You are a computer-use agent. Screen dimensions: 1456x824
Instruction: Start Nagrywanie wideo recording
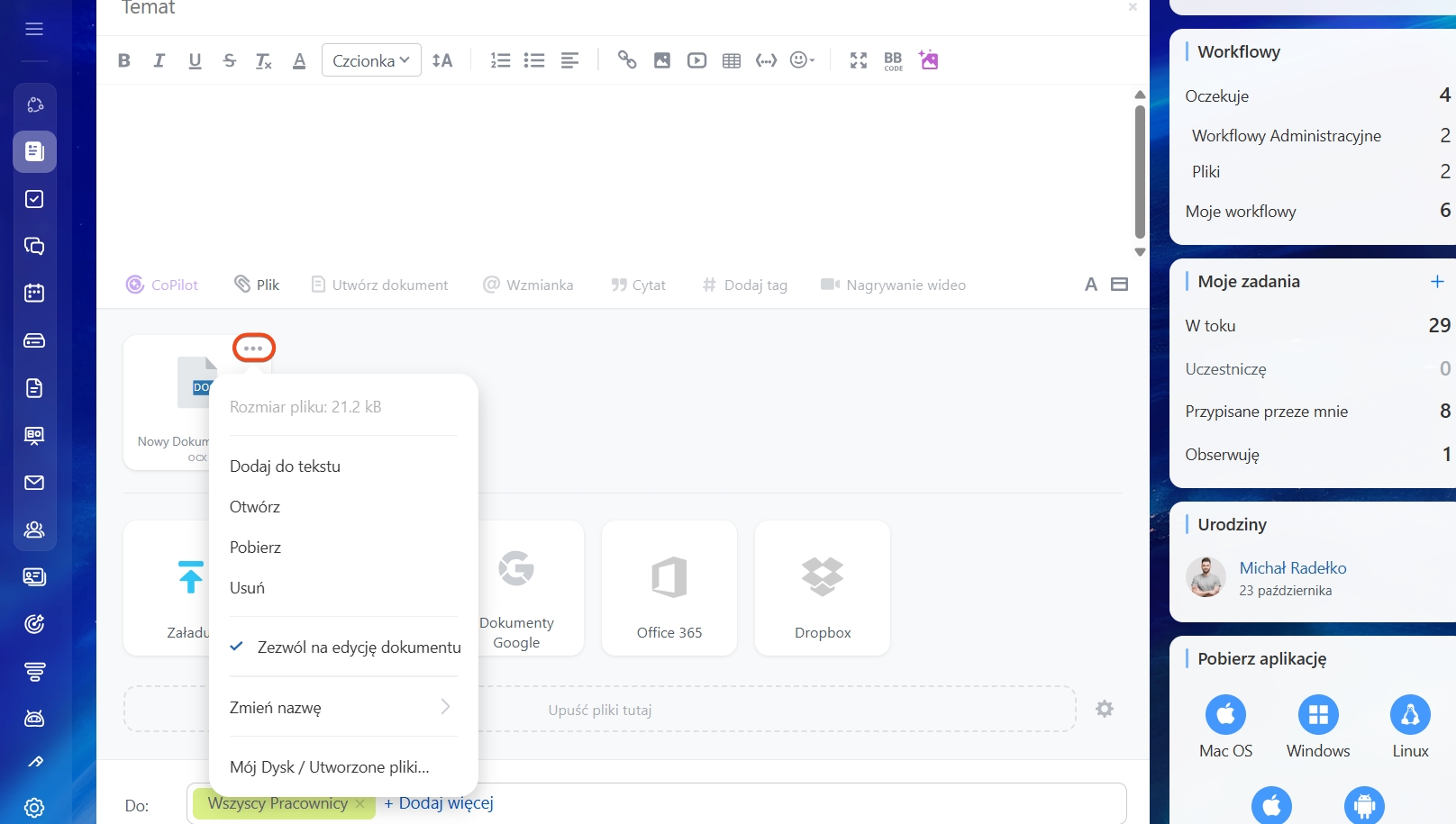click(893, 285)
